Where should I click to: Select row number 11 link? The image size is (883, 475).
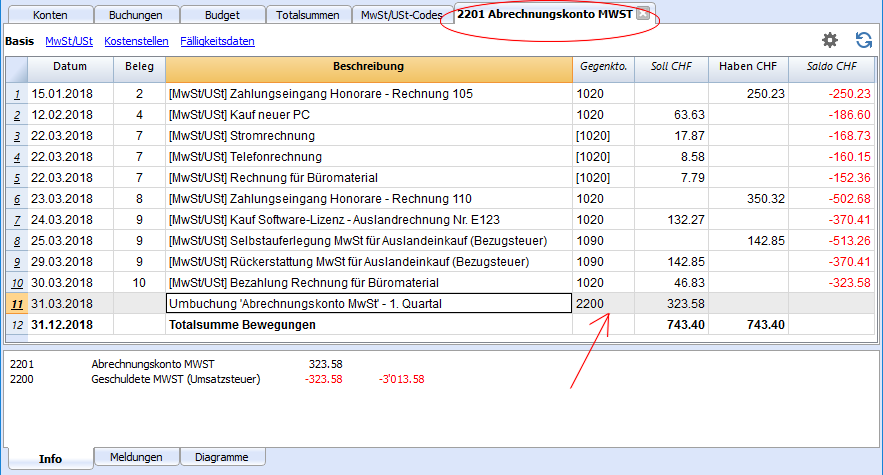[x=17, y=304]
